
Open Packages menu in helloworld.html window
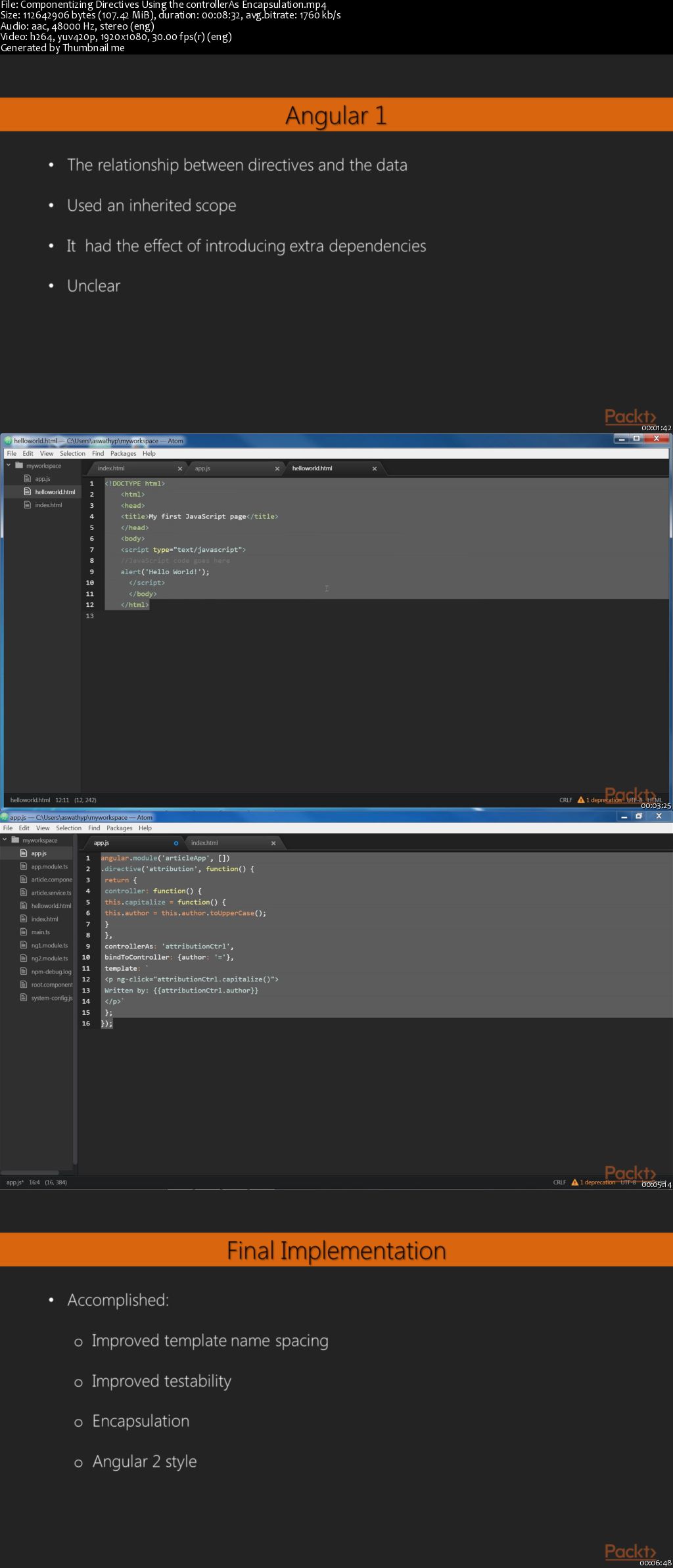pyautogui.click(x=124, y=453)
